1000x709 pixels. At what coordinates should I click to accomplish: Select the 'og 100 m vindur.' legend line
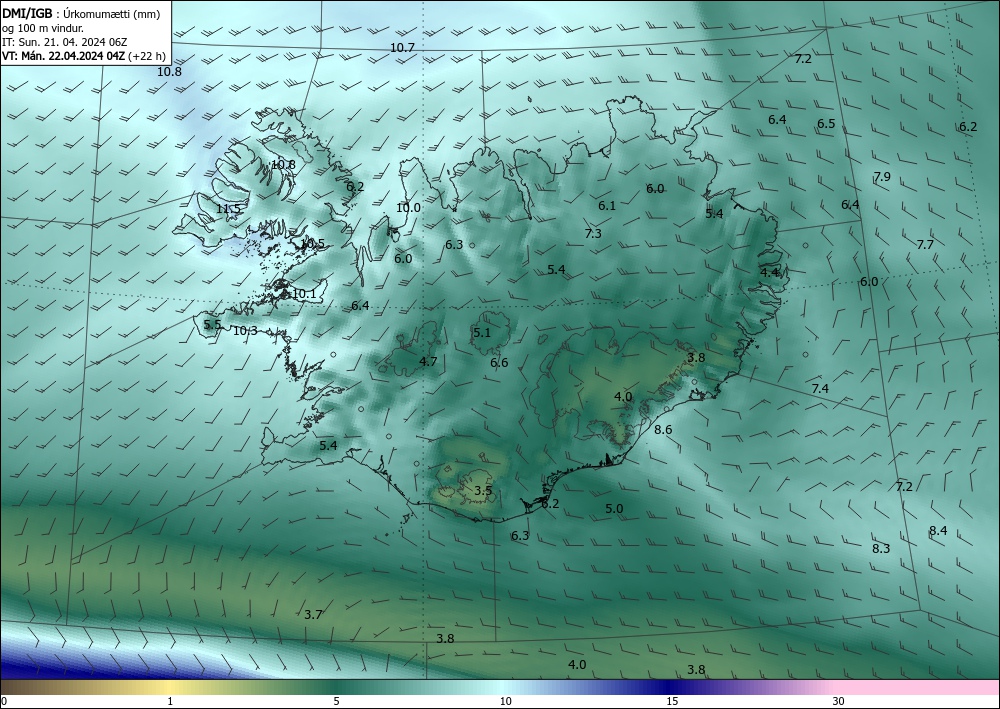click(43, 28)
